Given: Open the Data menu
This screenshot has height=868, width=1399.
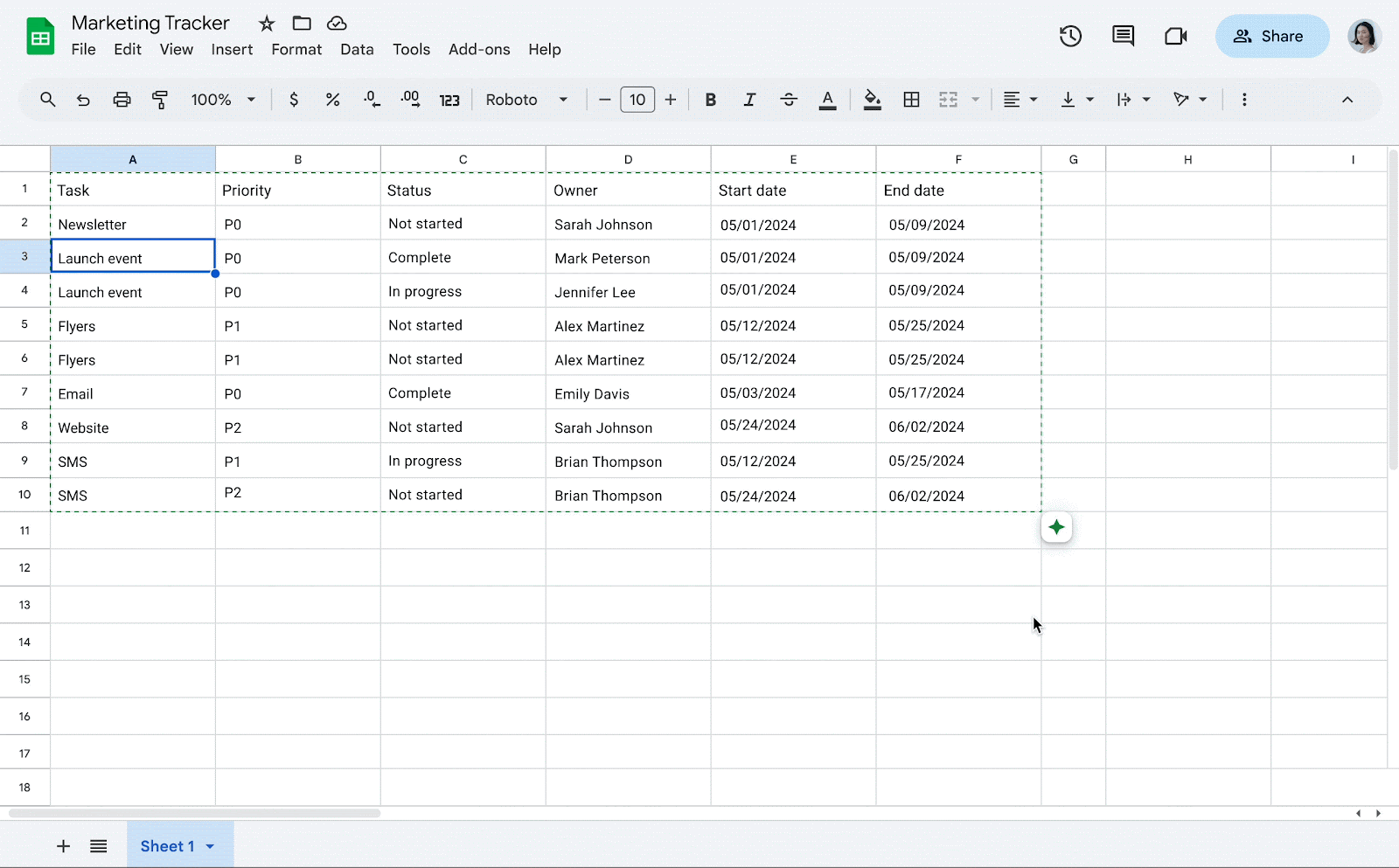Looking at the screenshot, I should [x=357, y=50].
